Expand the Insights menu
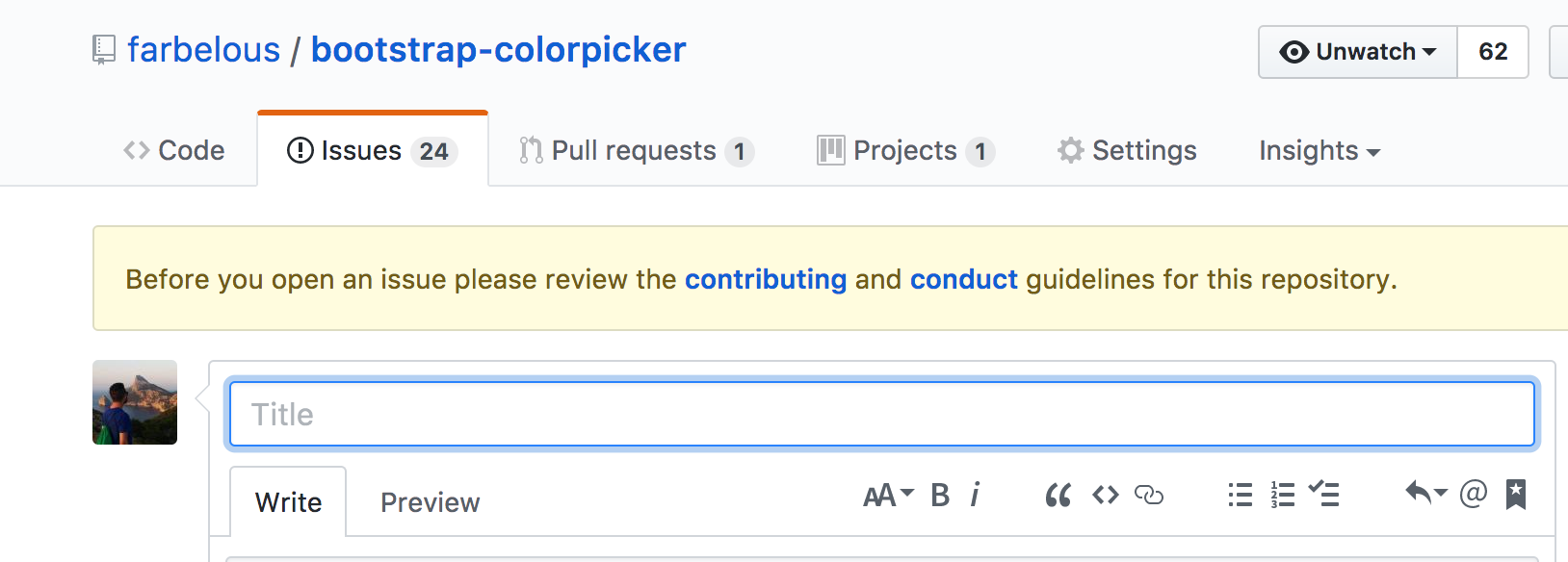Viewport: 1568px width, 562px height. tap(1319, 150)
